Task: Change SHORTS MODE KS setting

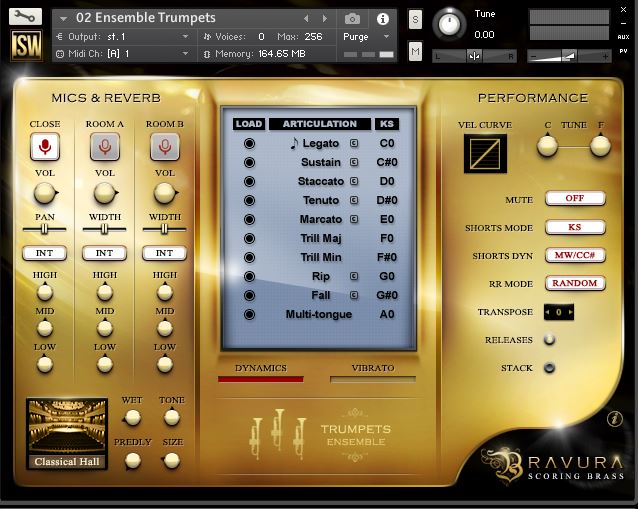Action: click(x=575, y=227)
